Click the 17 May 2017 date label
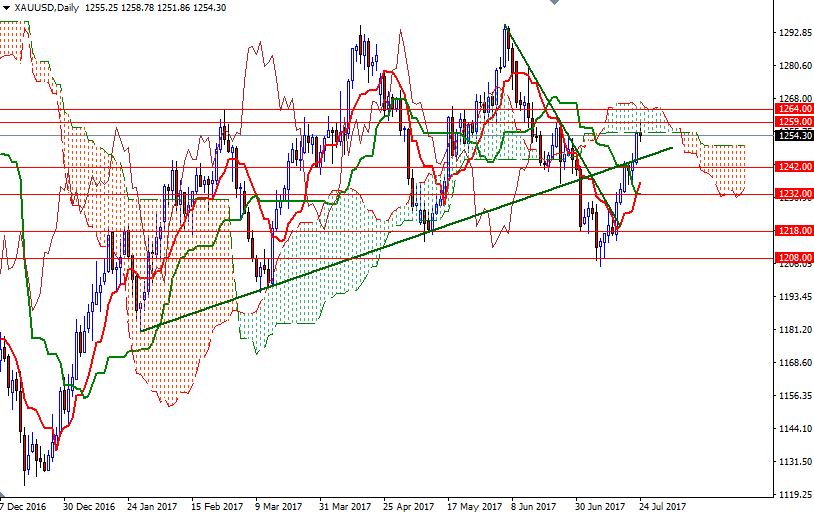This screenshot has width=814, height=514. (474, 506)
